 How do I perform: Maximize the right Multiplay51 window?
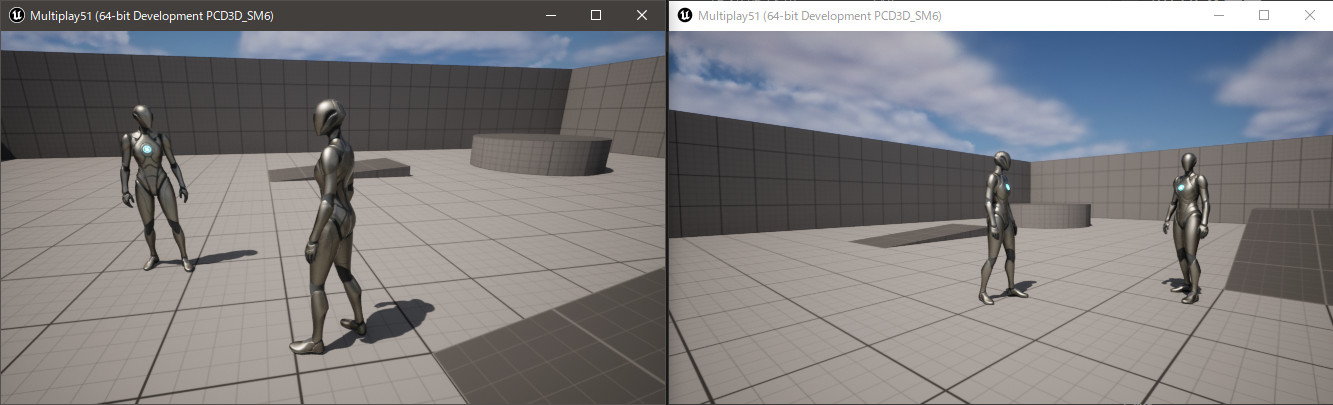click(1264, 15)
